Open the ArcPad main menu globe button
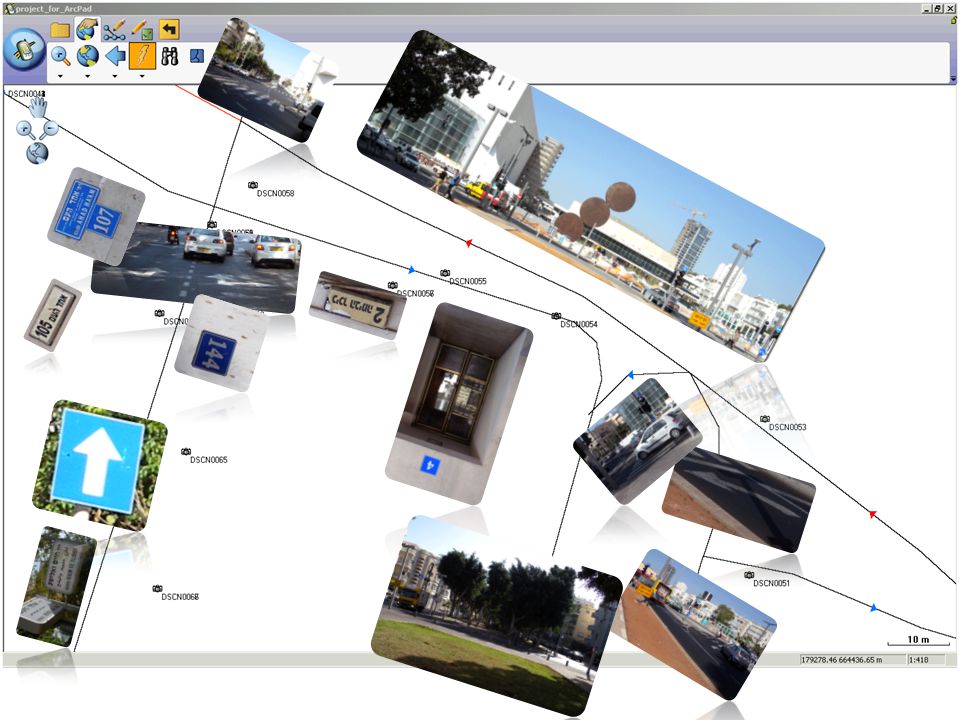The height and width of the screenshot is (720, 960). pos(24,51)
